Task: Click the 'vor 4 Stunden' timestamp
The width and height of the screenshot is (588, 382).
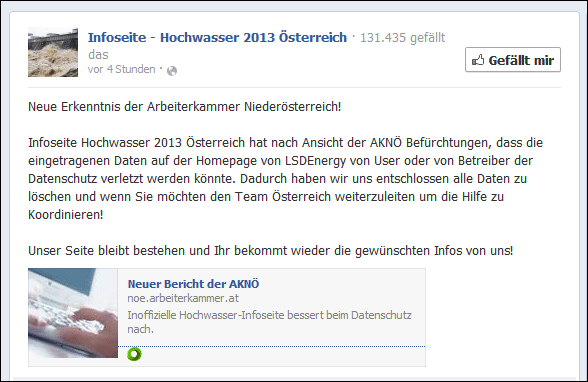Action: coord(122,69)
